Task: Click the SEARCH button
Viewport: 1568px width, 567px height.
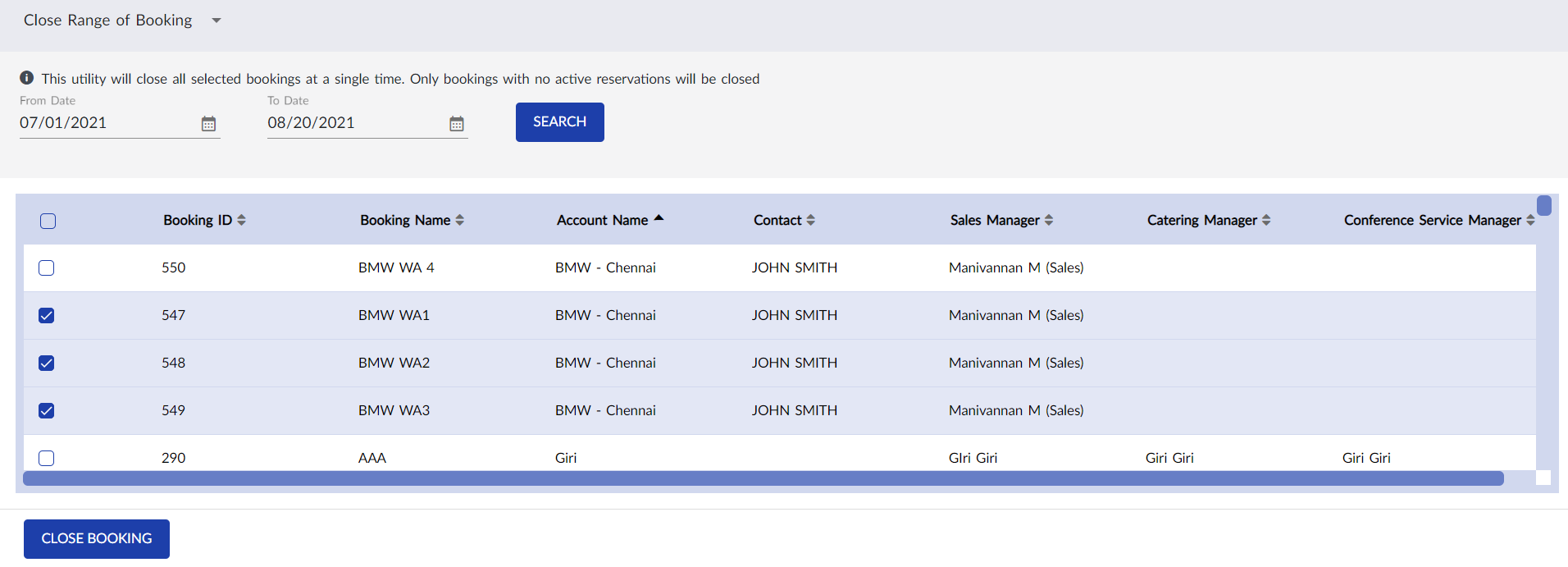Action: pyautogui.click(x=560, y=122)
